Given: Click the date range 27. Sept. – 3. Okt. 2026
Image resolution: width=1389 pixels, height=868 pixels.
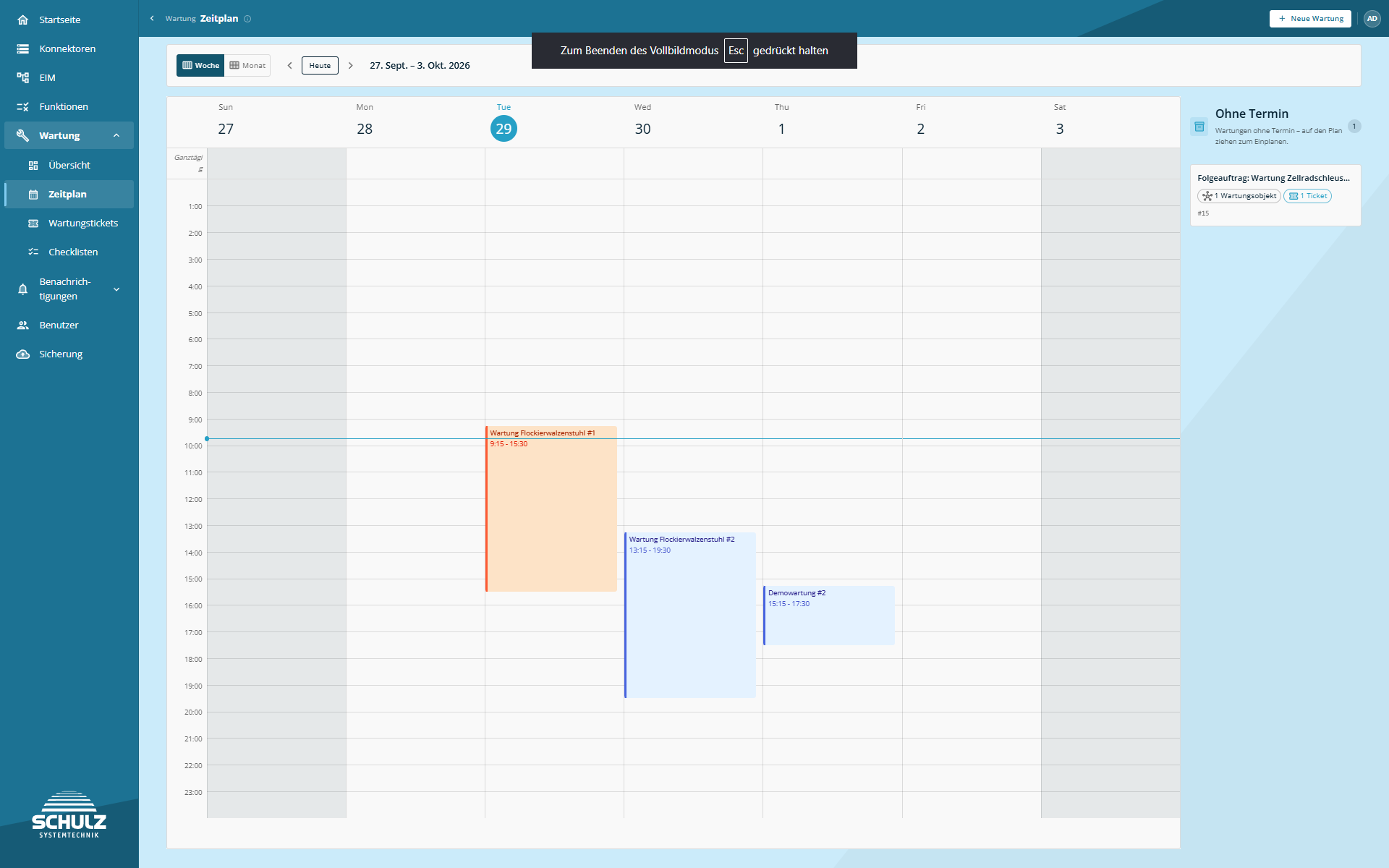Looking at the screenshot, I should (420, 65).
